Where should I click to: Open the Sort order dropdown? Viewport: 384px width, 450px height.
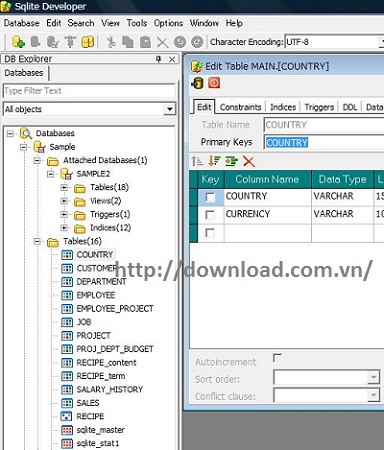coord(373,377)
